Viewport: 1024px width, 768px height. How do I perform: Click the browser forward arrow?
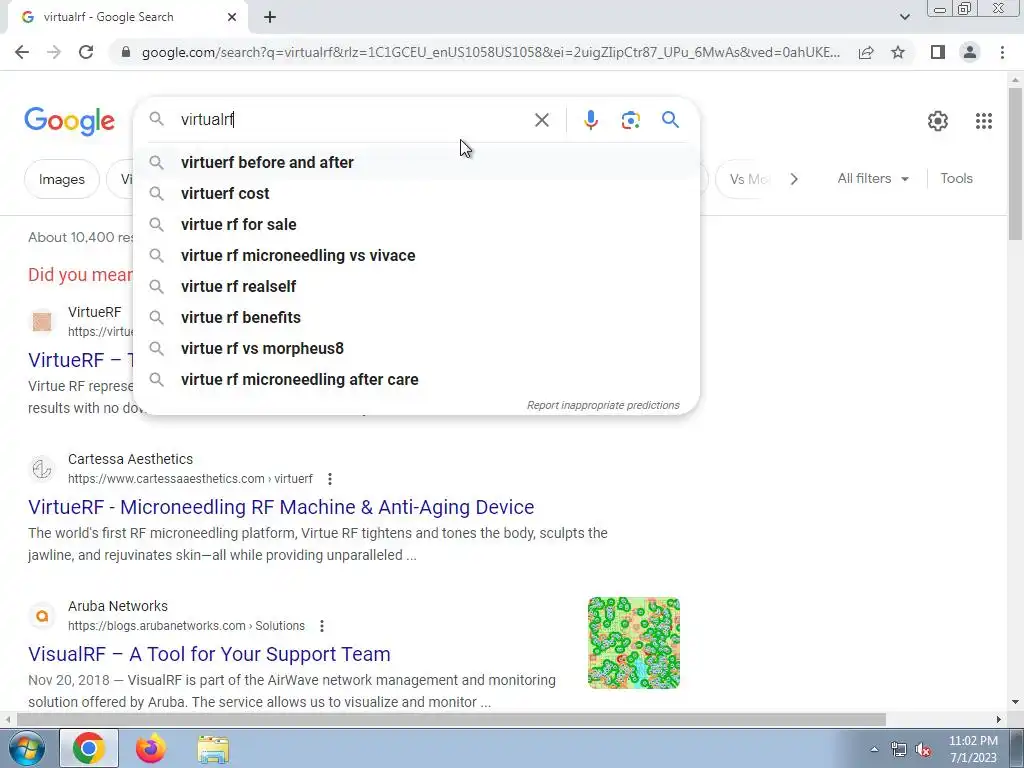click(x=54, y=52)
